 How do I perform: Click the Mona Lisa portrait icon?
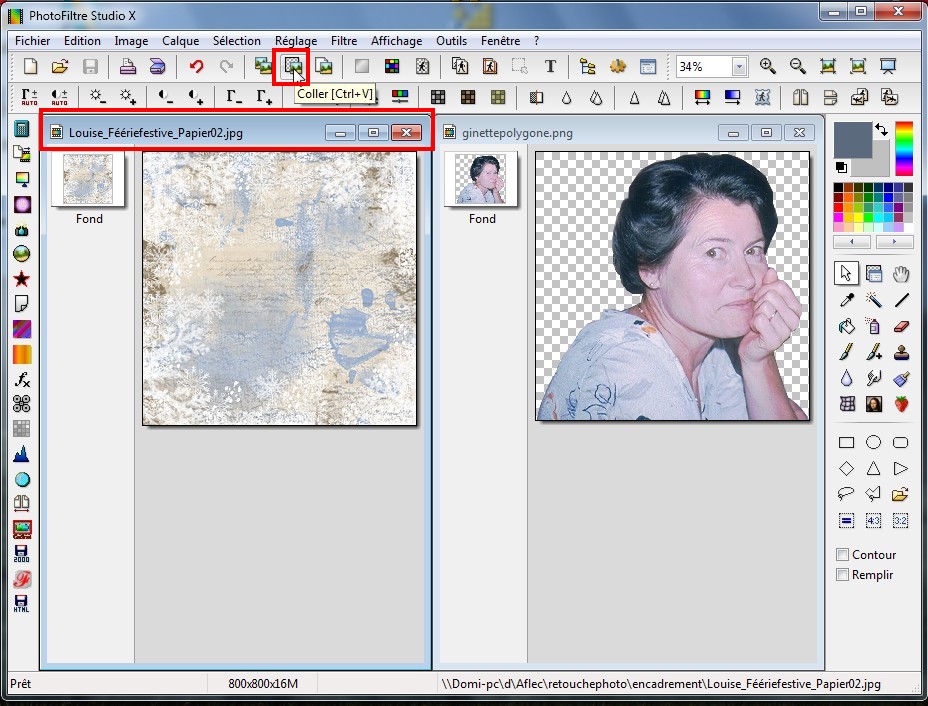point(874,404)
